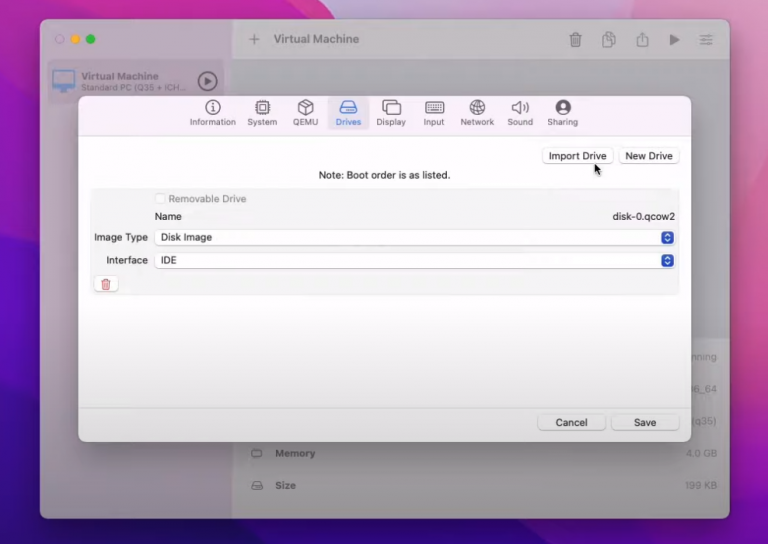This screenshot has height=544, width=768.
Task: Click the New Drive button
Action: tap(649, 156)
